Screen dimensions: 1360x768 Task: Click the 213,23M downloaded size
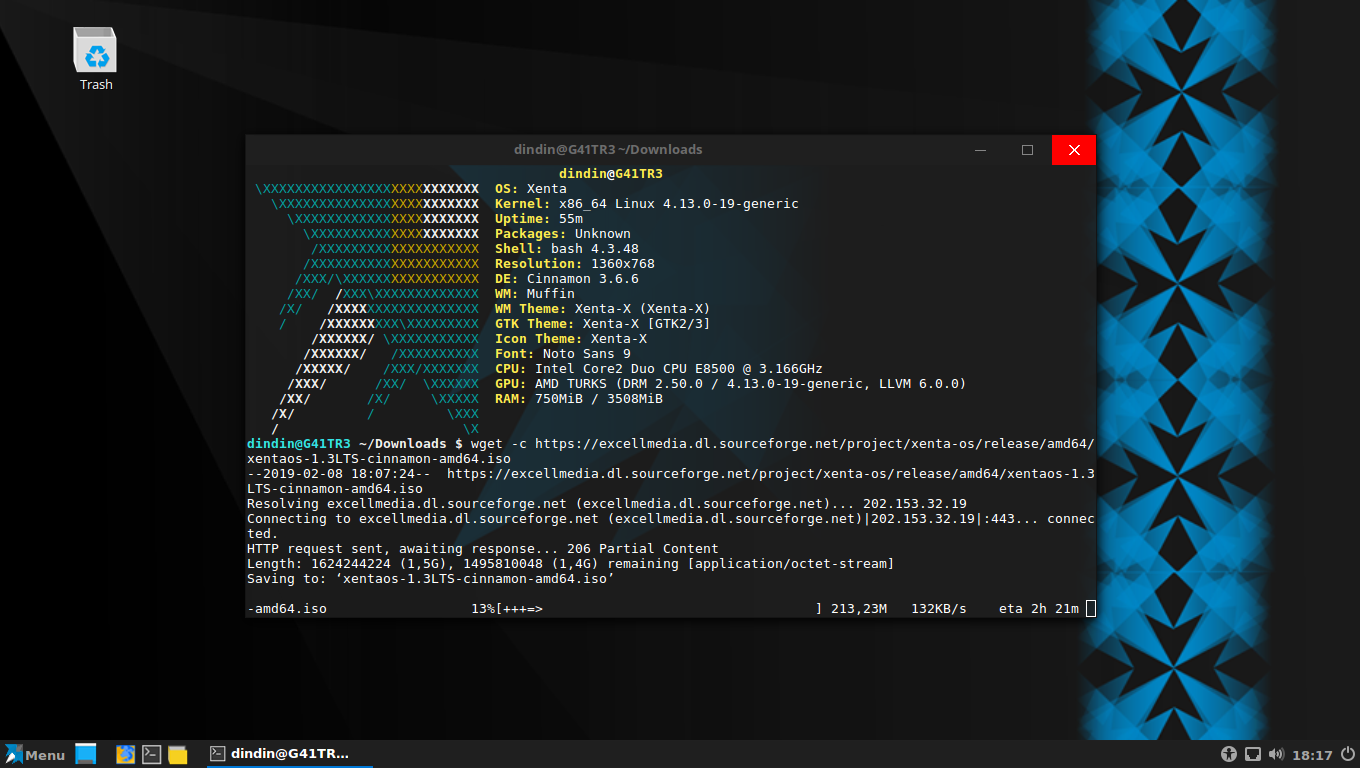tap(859, 609)
